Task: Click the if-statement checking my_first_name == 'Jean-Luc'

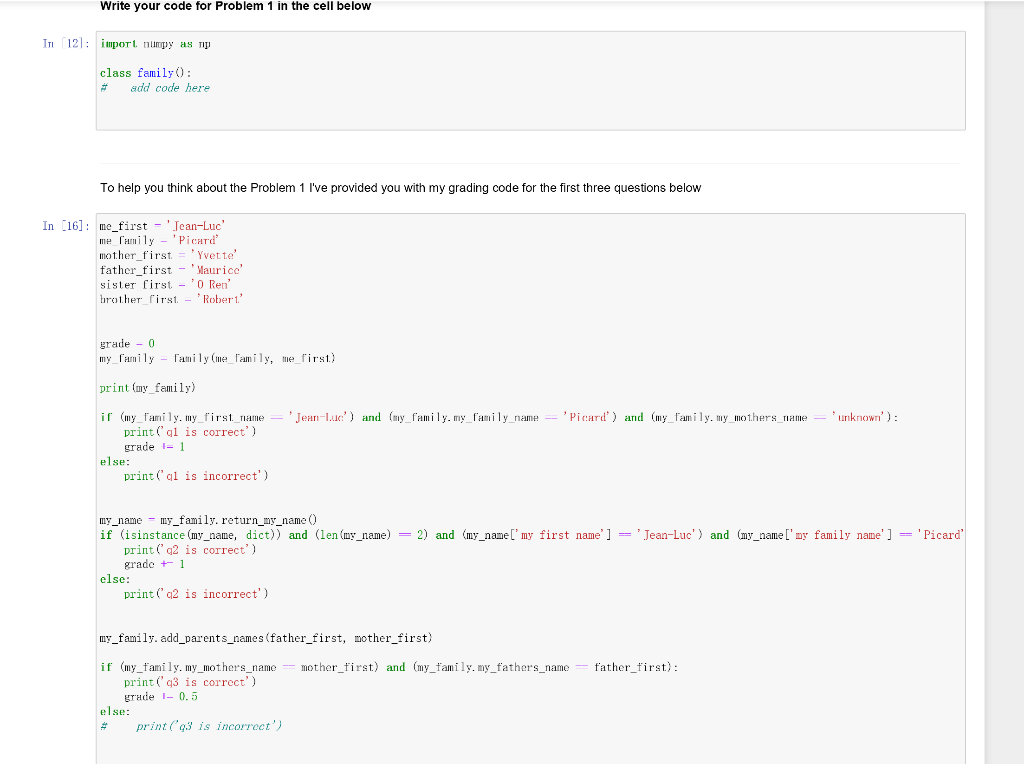Action: tap(499, 417)
